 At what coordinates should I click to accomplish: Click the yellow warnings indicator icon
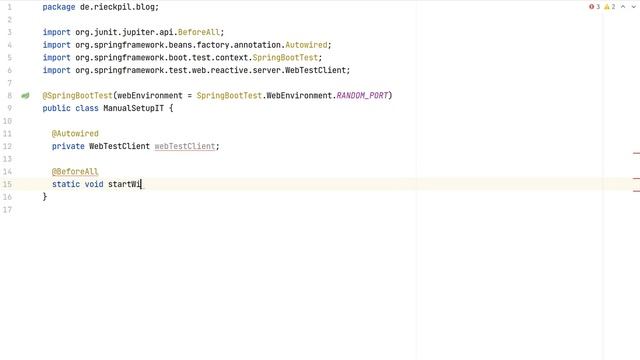pos(607,7)
